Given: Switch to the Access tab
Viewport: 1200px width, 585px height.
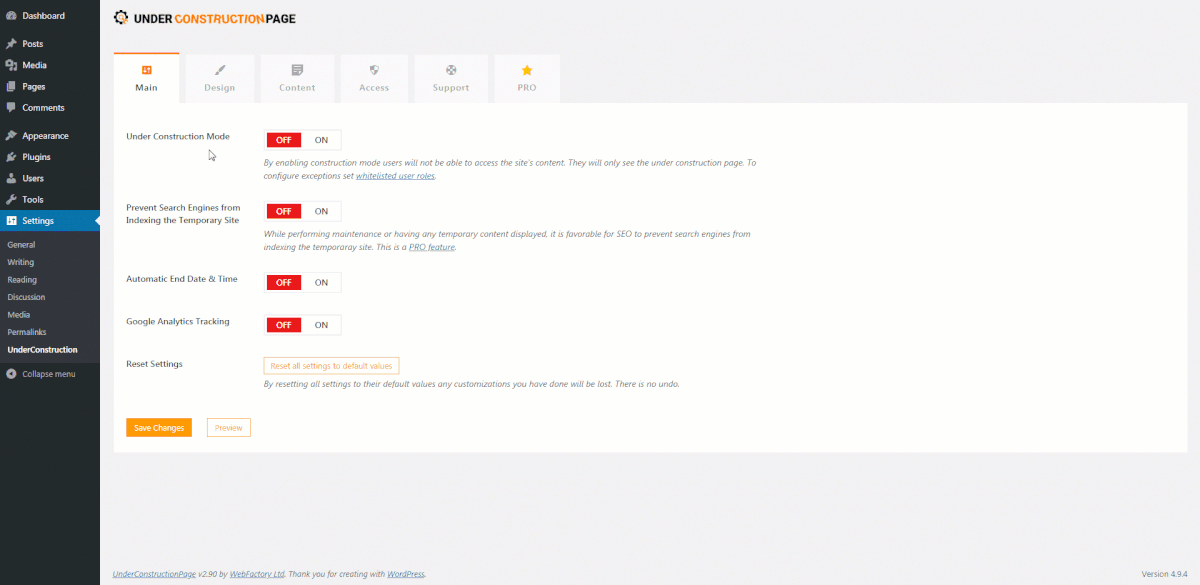Looking at the screenshot, I should pyautogui.click(x=374, y=79).
